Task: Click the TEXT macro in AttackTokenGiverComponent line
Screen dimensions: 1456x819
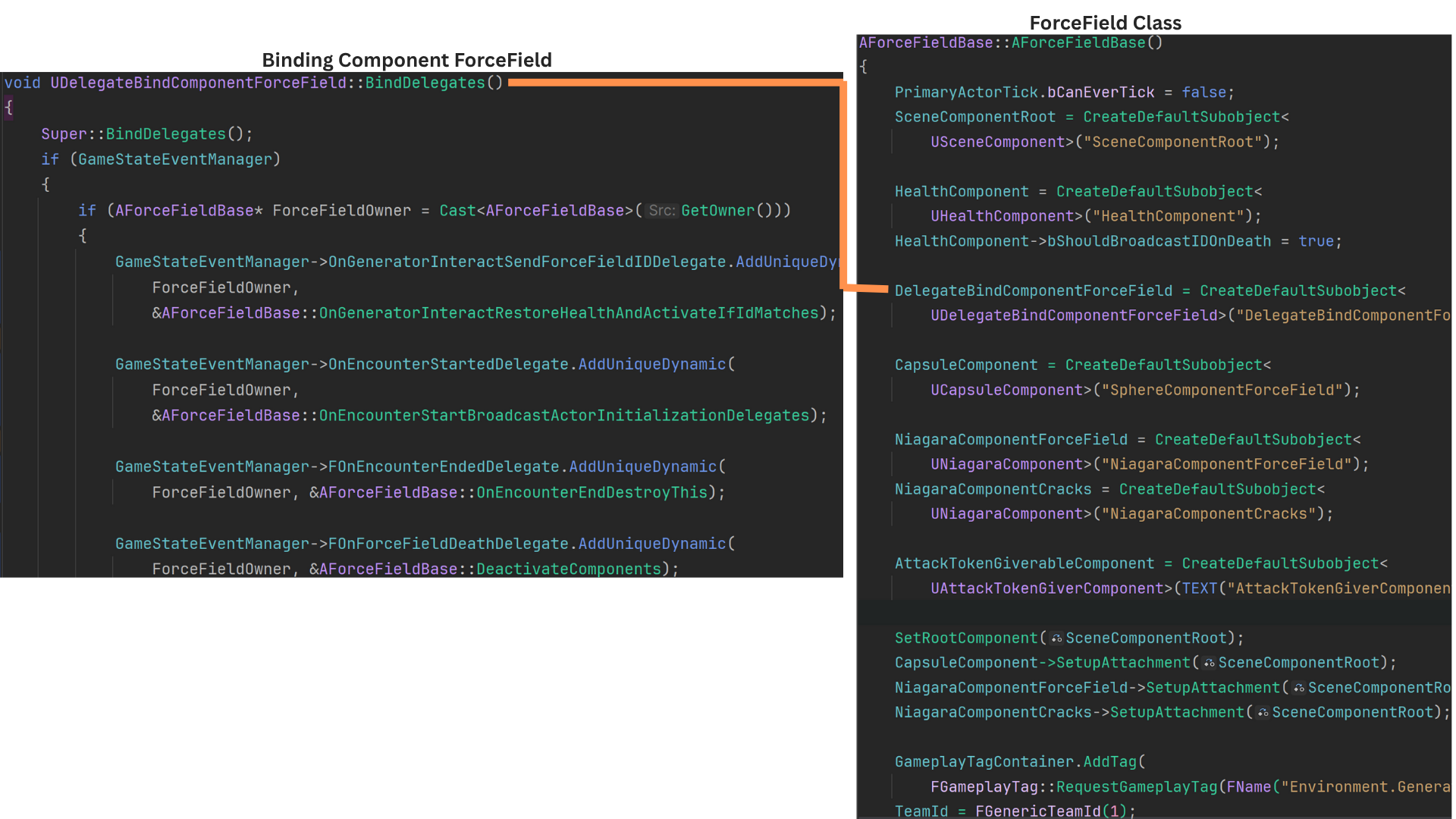Action: (x=1199, y=588)
